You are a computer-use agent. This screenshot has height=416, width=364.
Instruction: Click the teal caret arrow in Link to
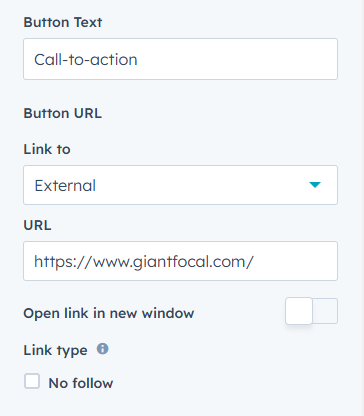315,185
